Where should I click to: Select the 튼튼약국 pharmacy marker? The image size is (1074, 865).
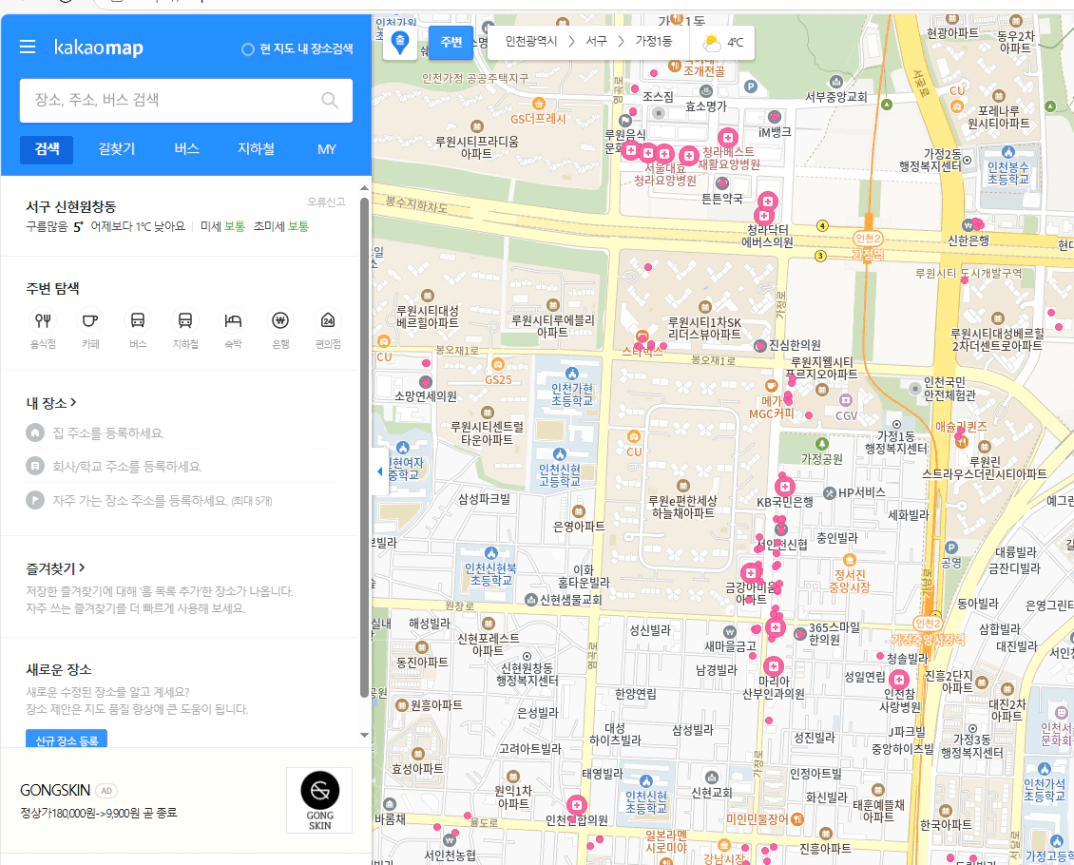click(722, 184)
